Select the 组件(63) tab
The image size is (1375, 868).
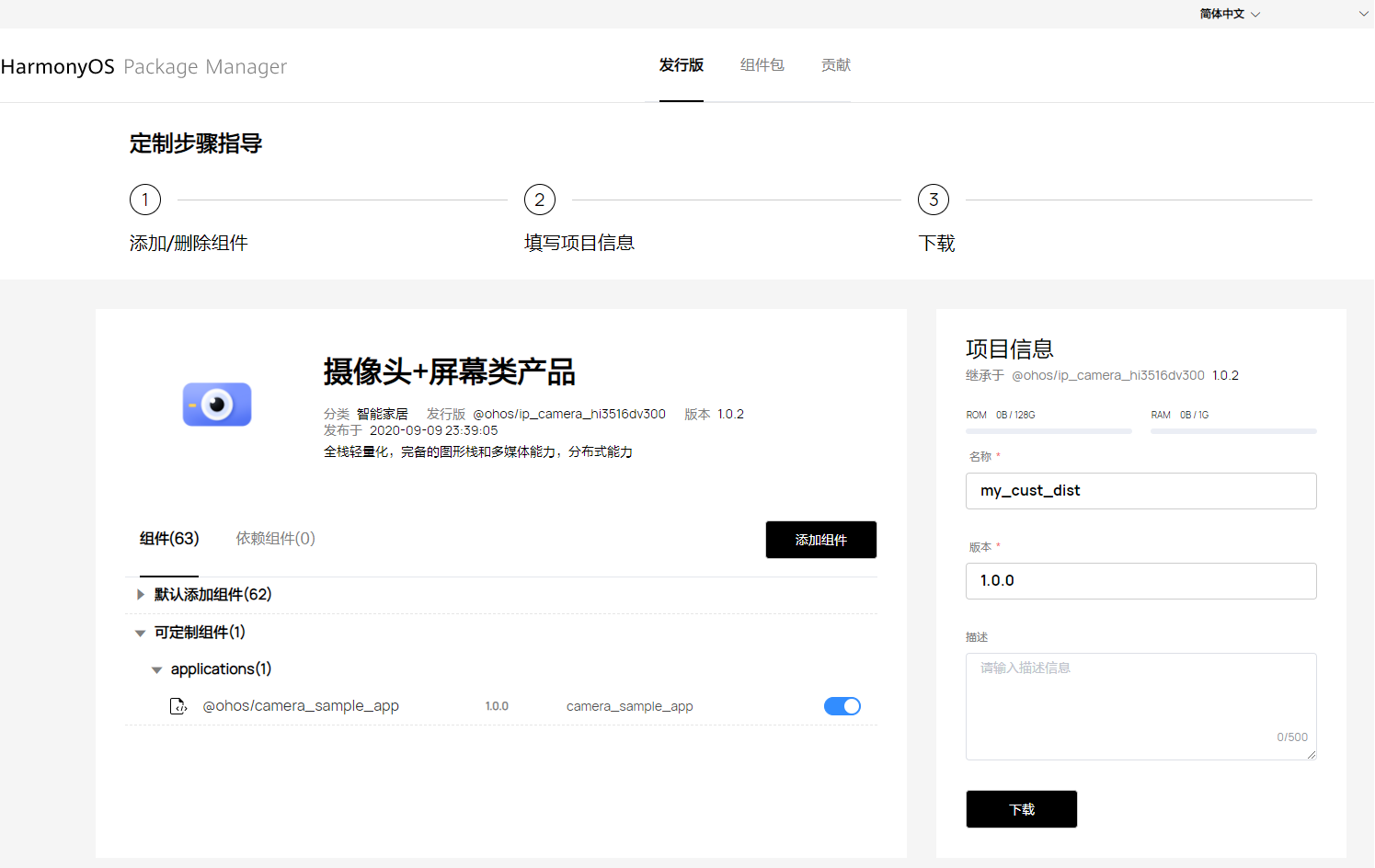click(x=169, y=539)
